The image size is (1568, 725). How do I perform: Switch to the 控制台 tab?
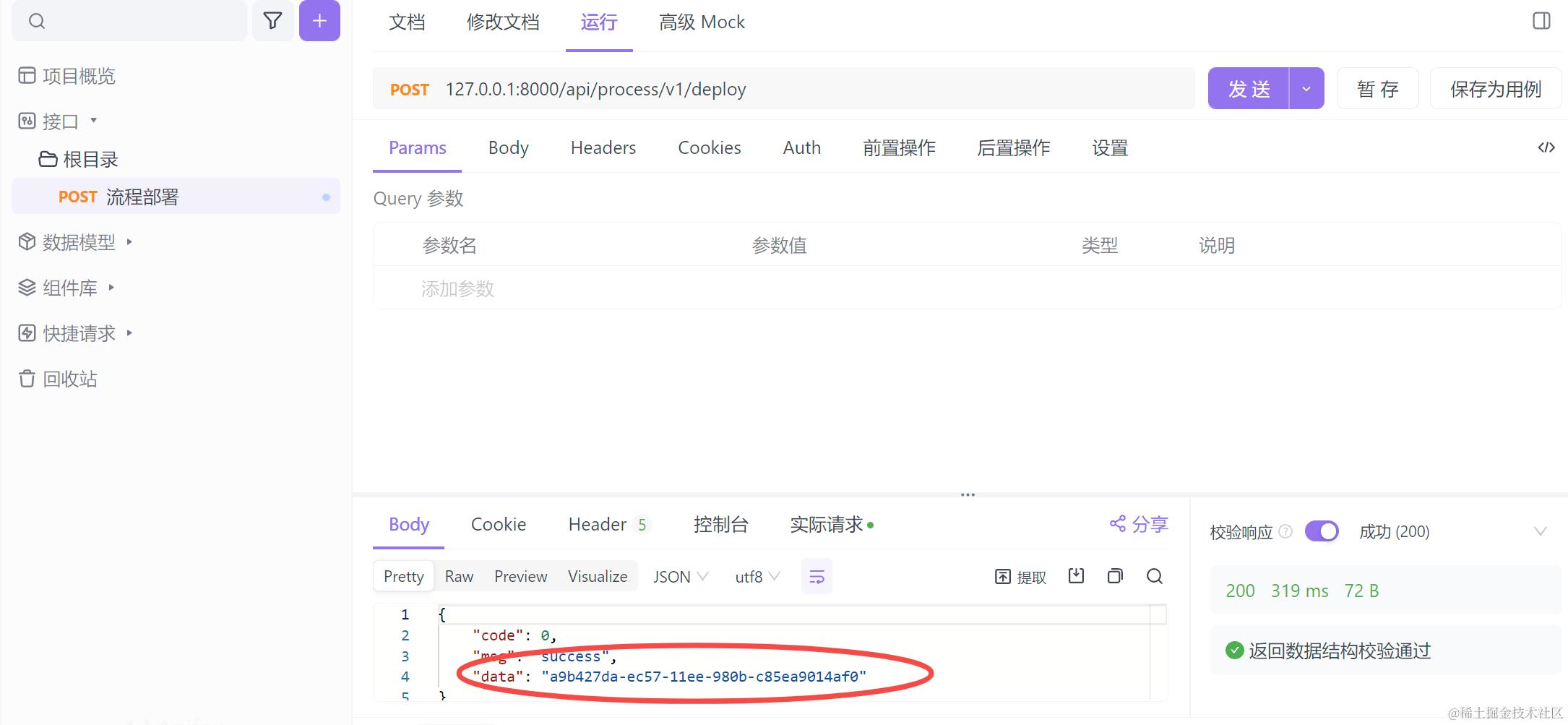[x=720, y=524]
